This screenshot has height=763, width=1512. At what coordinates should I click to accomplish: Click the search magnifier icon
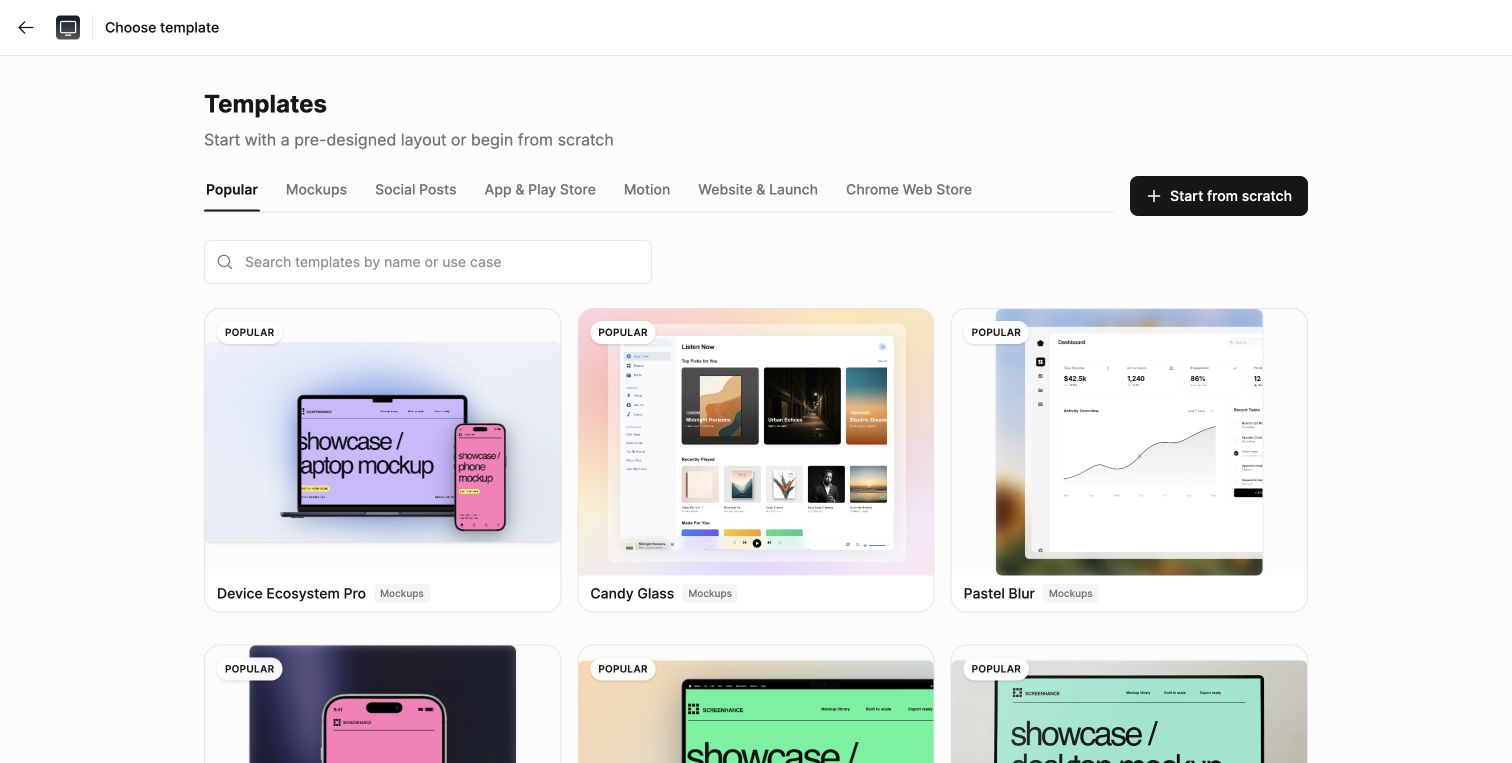[x=225, y=262]
